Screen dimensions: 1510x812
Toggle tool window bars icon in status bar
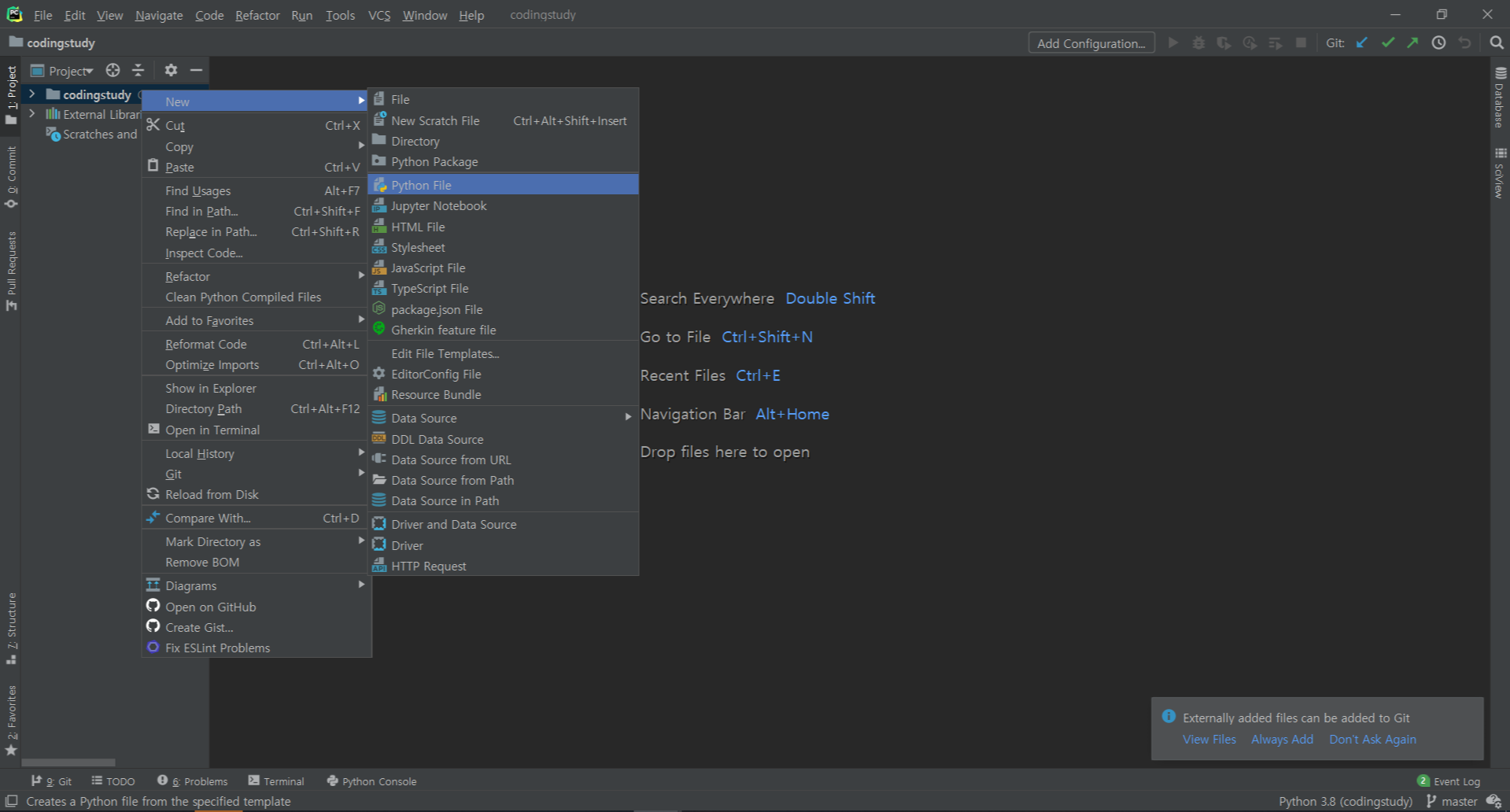click(12, 801)
